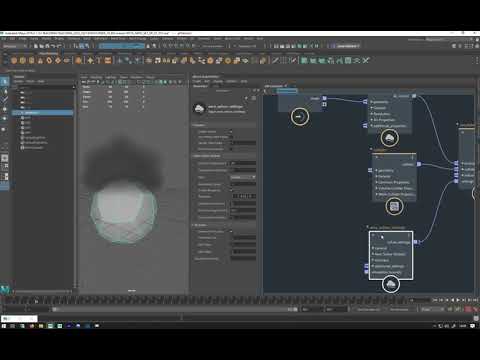Create a polygon cone from the shelf
Image resolution: width=480 pixels, height=360 pixels.
click(41, 60)
